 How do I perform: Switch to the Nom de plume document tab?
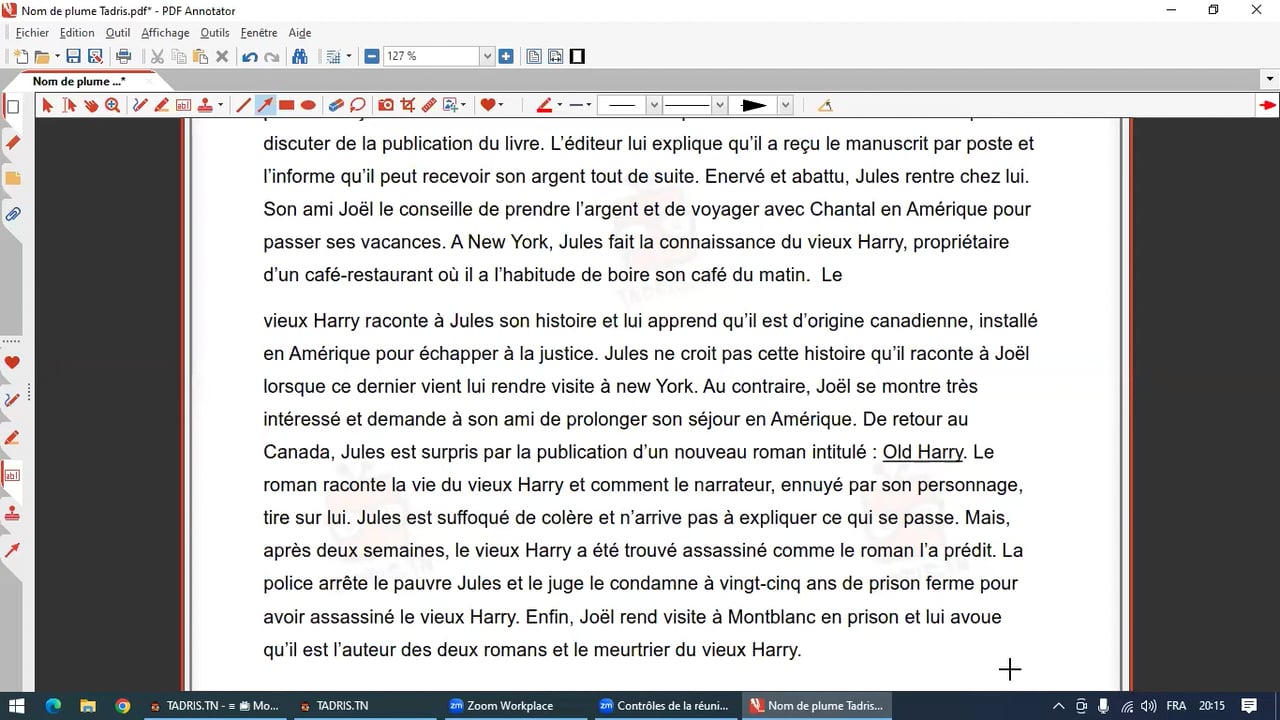point(78,81)
